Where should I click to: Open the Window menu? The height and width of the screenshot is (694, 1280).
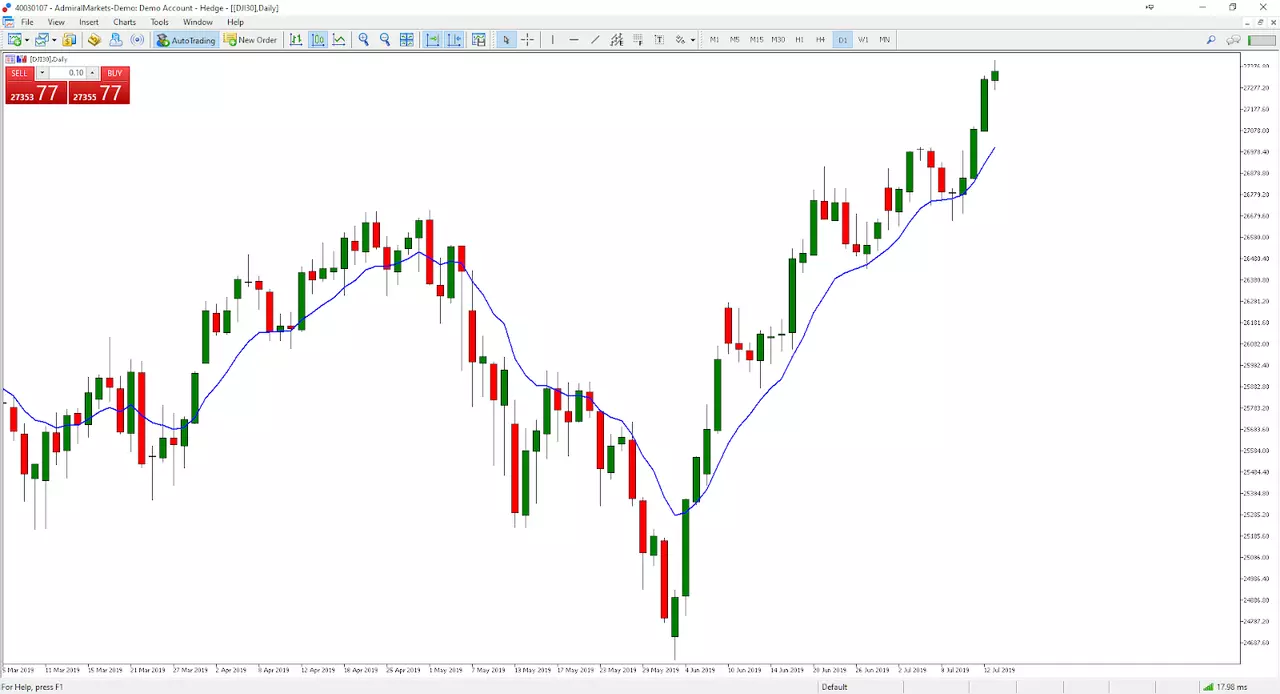pos(198,22)
